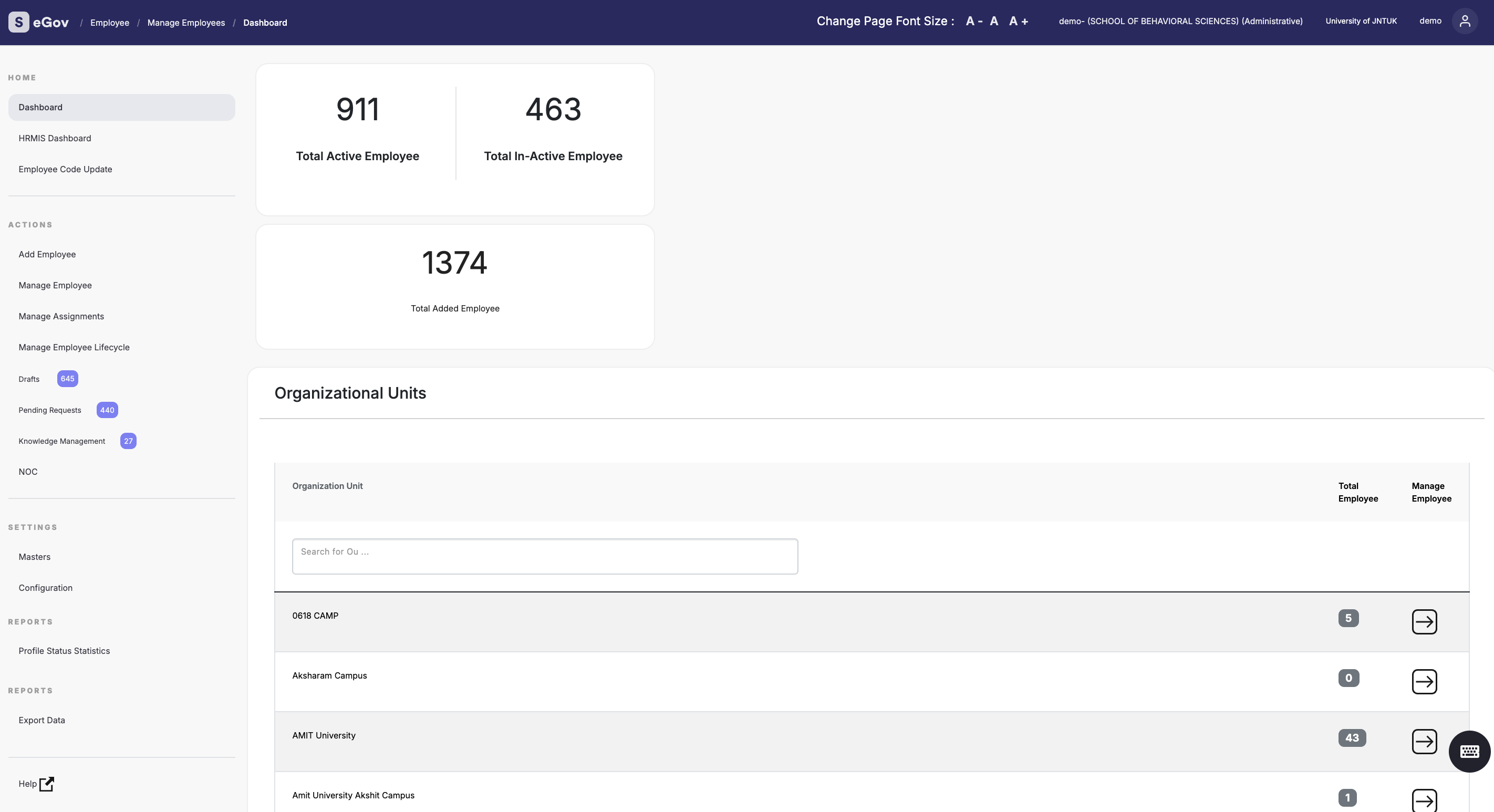This screenshot has width=1494, height=812.
Task: Click employee count 0 for Aksharam Campus
Action: pos(1348,678)
